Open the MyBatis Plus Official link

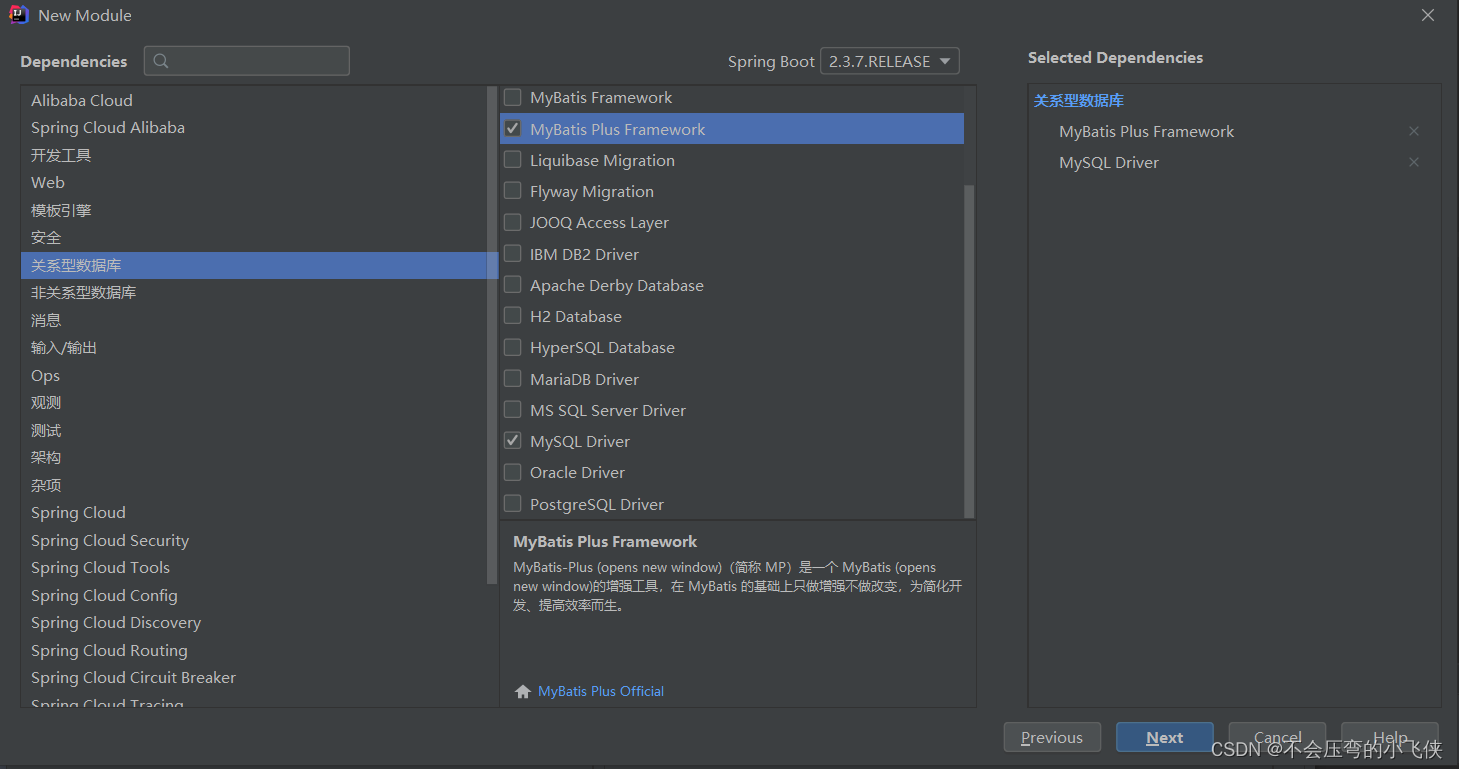(x=601, y=691)
